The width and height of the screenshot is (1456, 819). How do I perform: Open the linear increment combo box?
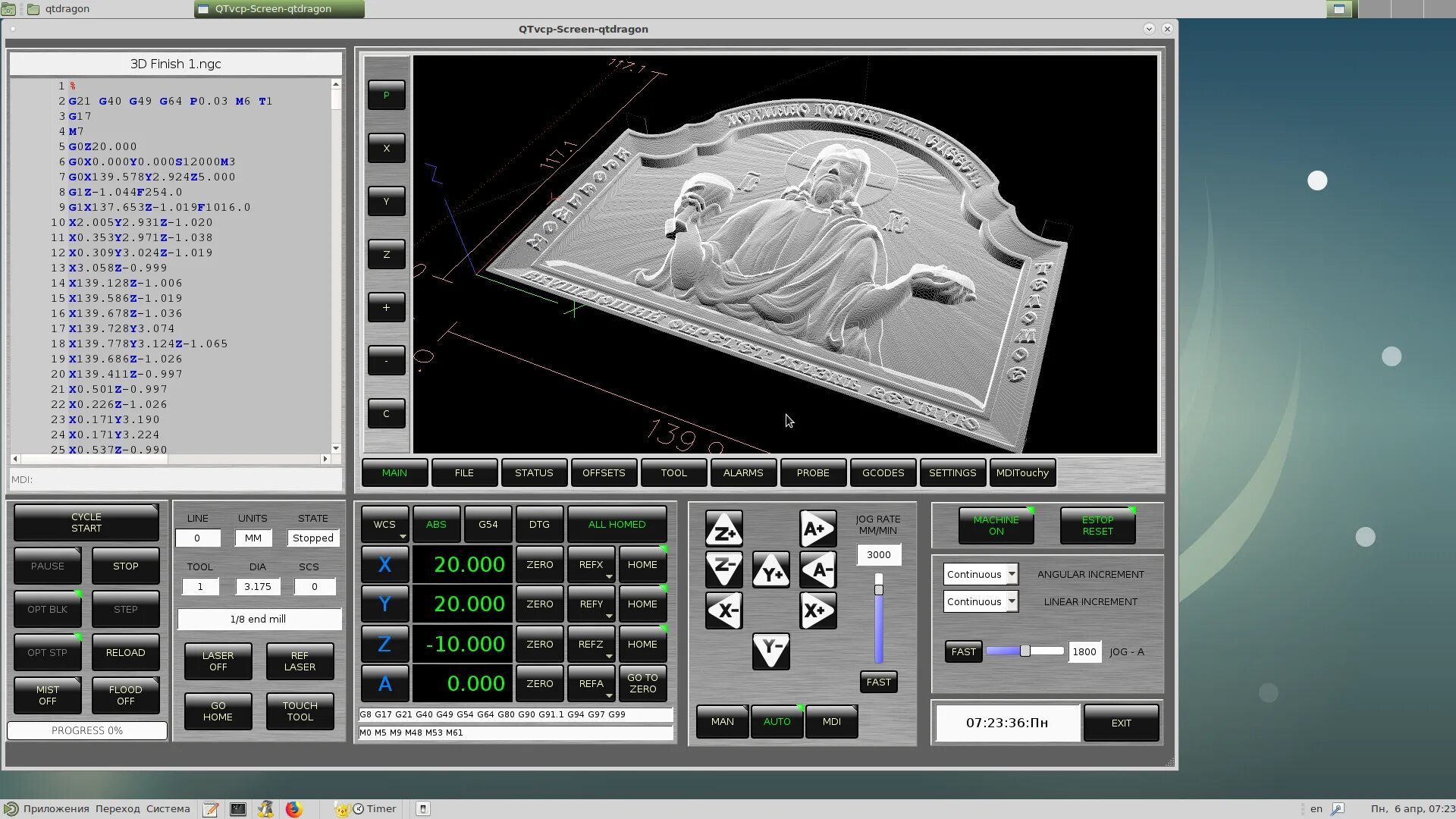pos(981,602)
